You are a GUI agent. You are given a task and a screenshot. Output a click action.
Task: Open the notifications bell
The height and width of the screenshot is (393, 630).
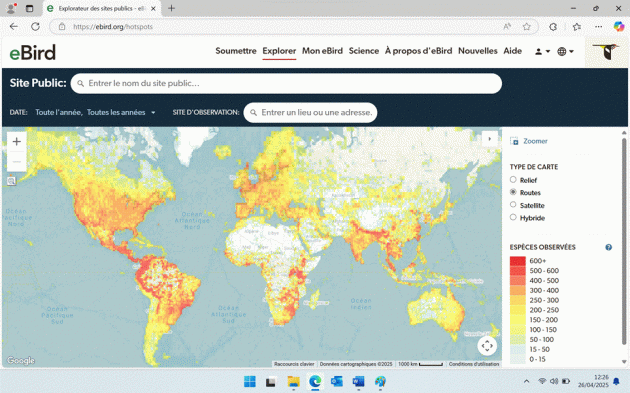pyautogui.click(x=616, y=381)
